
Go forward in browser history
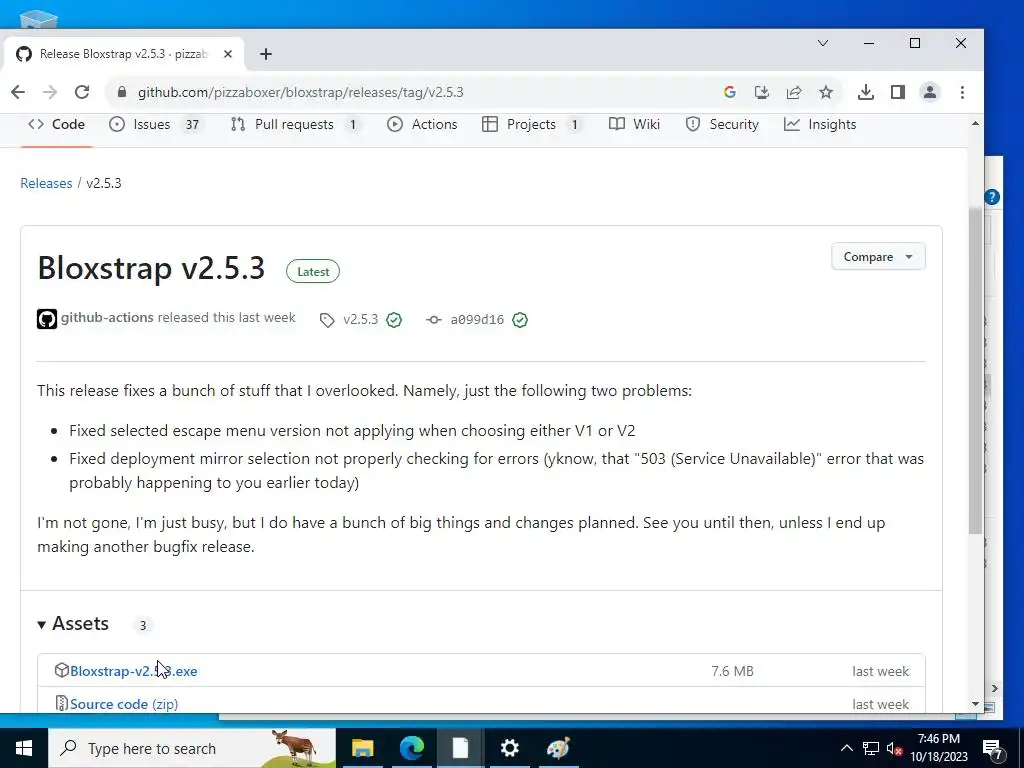click(50, 92)
